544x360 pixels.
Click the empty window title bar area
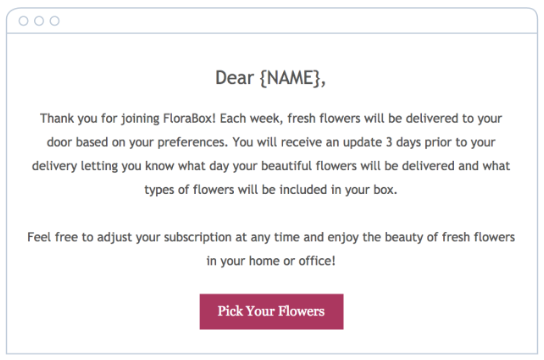298,21
